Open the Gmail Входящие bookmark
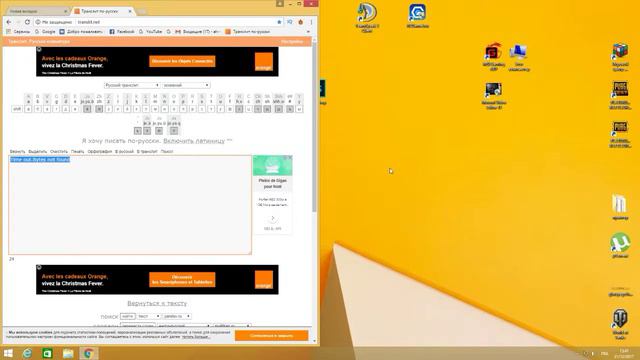The height and width of the screenshot is (360, 640). pyautogui.click(x=198, y=31)
